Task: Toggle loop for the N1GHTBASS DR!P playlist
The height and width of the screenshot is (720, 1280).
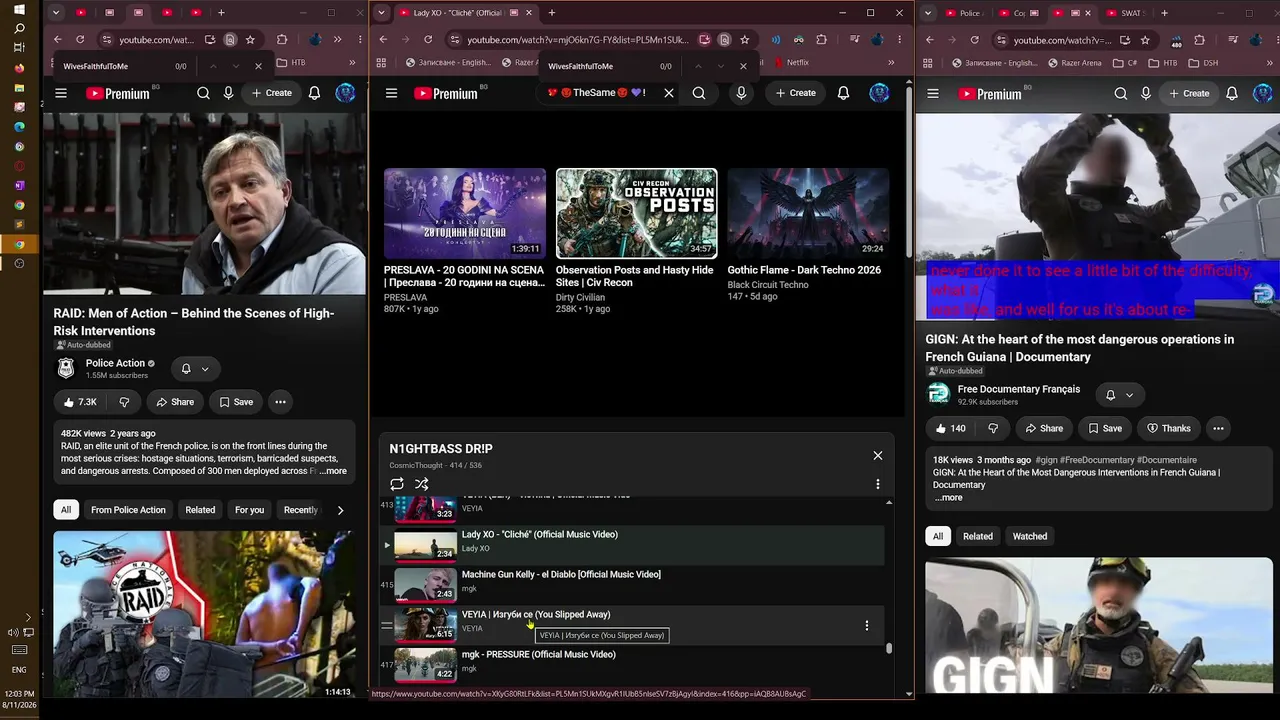Action: (397, 484)
